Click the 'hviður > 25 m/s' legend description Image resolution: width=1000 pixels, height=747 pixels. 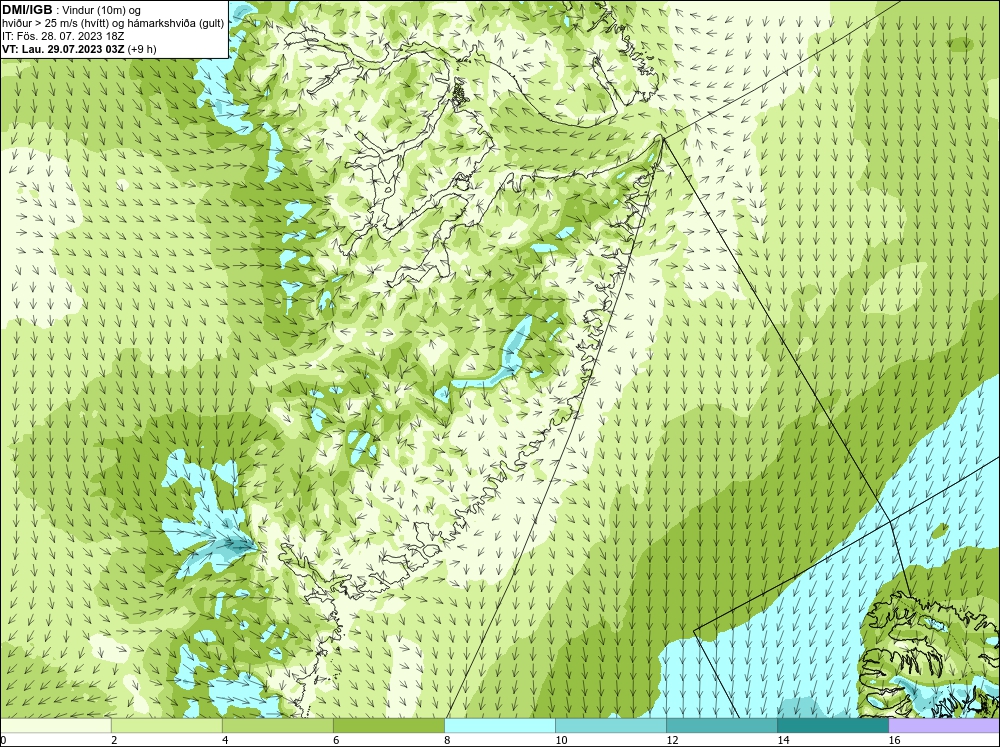pyautogui.click(x=113, y=24)
